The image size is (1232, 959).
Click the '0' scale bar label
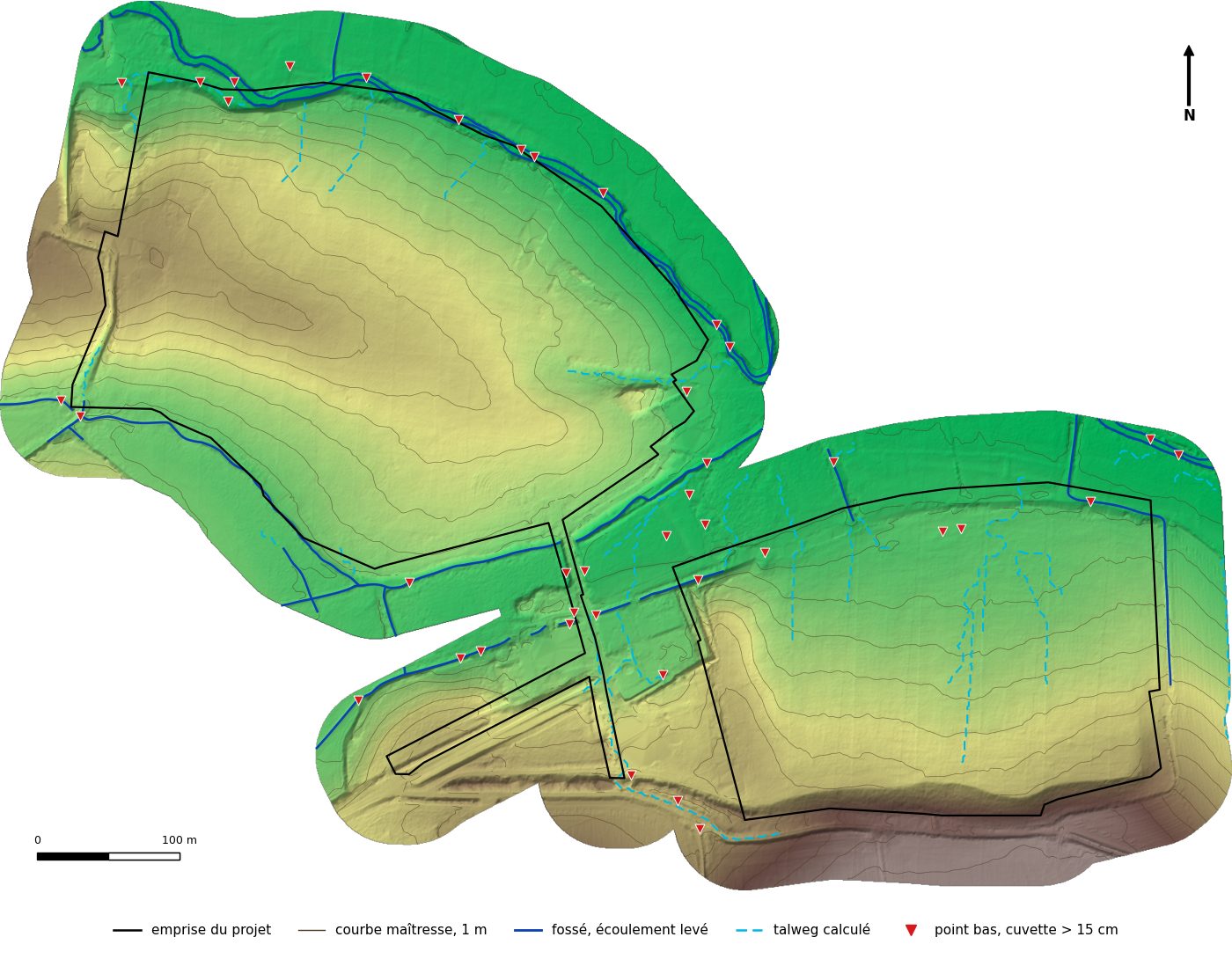(x=37, y=840)
